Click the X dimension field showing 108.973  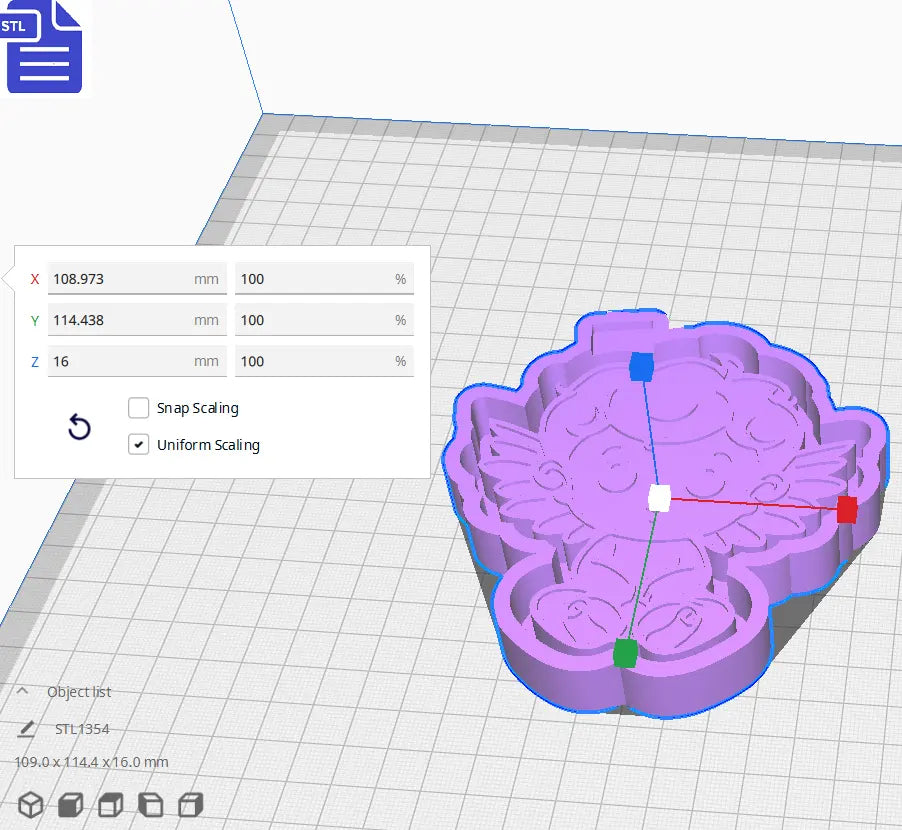tap(137, 278)
